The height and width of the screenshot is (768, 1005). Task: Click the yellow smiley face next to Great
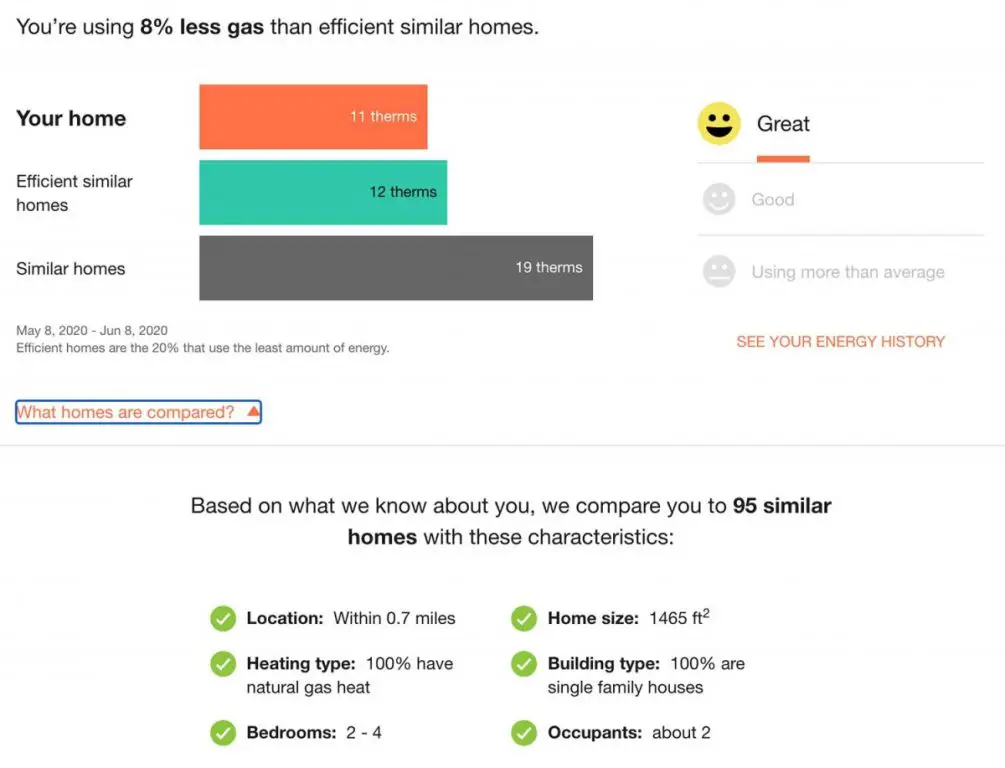pos(719,124)
